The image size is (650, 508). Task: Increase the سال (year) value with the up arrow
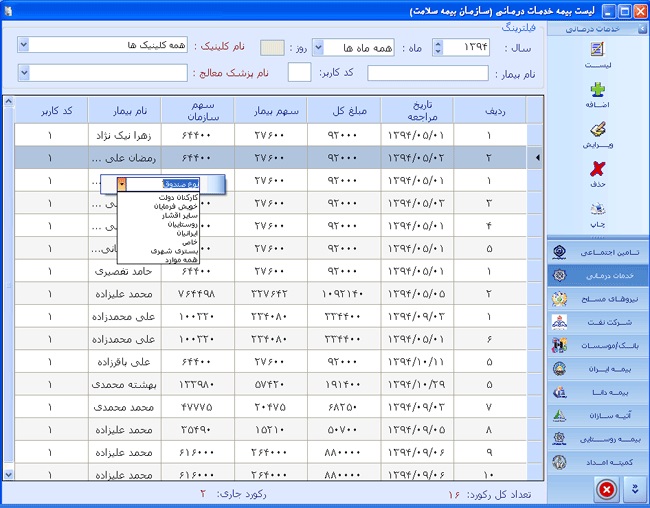pyautogui.click(x=438, y=44)
